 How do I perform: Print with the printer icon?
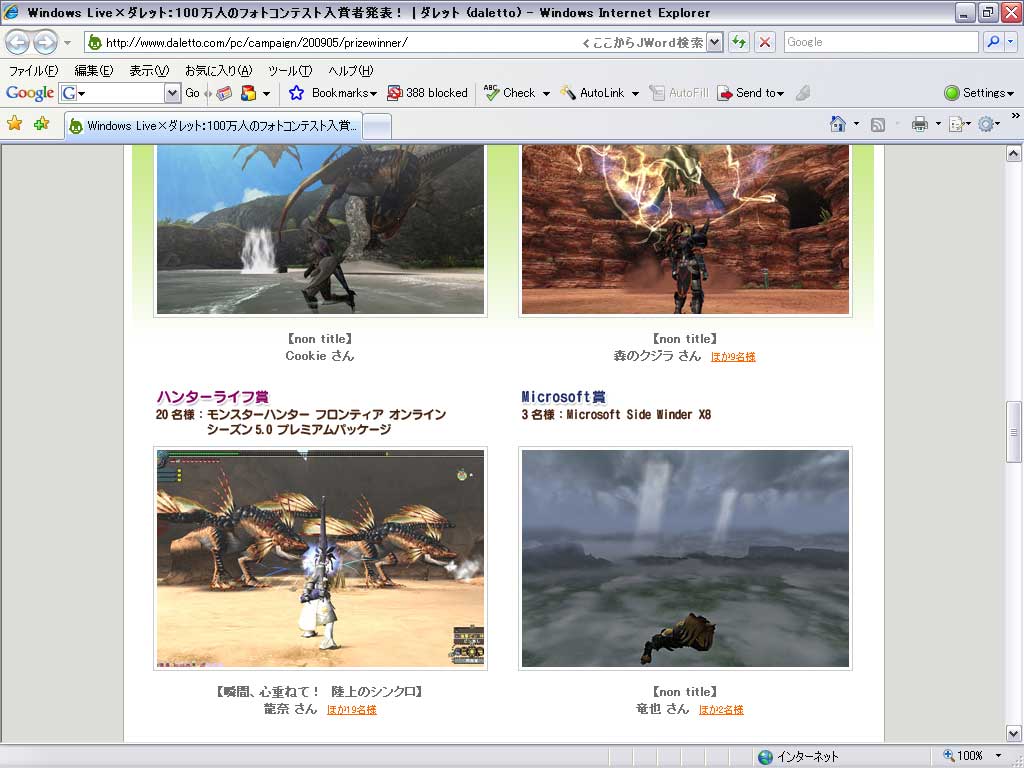(x=920, y=123)
